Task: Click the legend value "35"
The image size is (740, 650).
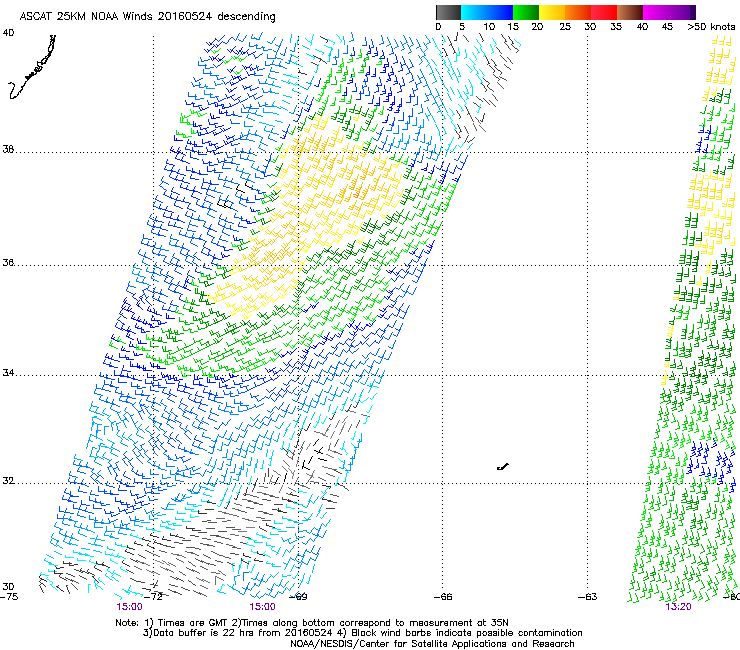Action: pyautogui.click(x=616, y=27)
